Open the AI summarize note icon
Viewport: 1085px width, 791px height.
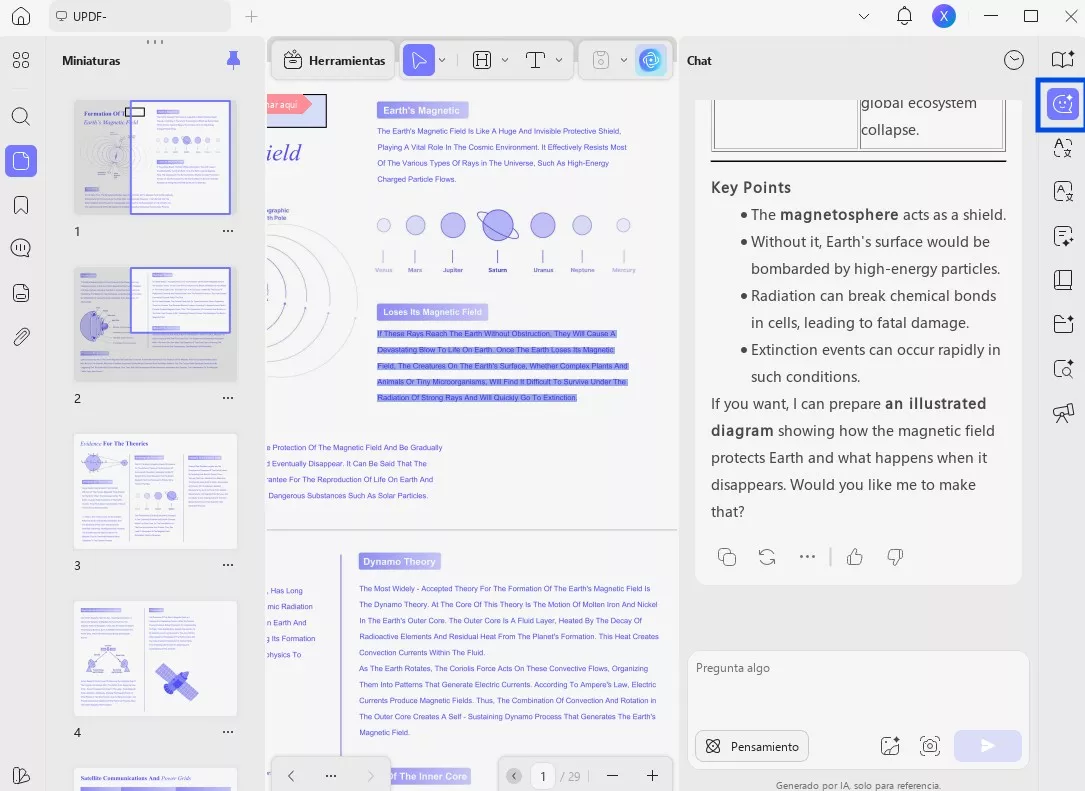tap(1063, 237)
